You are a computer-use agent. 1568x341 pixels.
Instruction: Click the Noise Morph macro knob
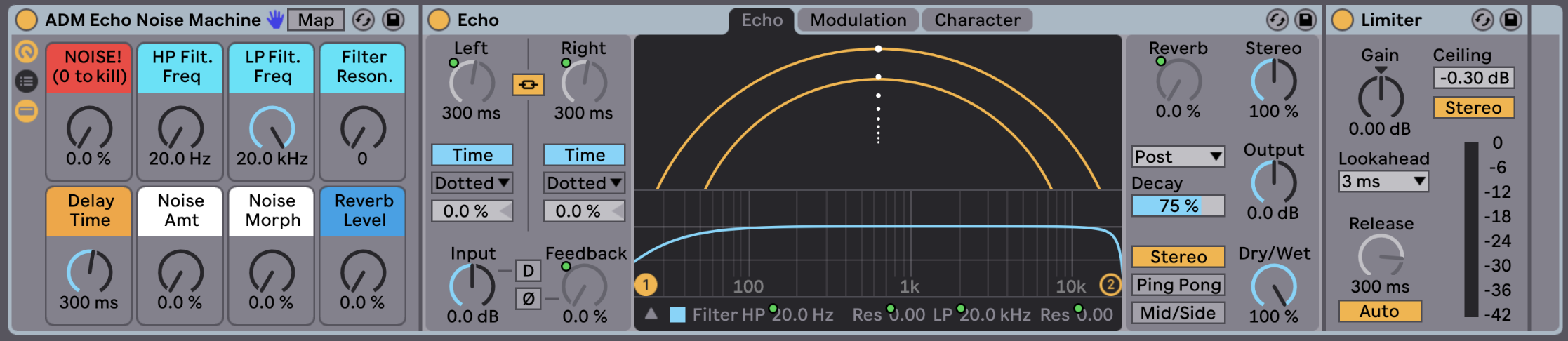(272, 272)
